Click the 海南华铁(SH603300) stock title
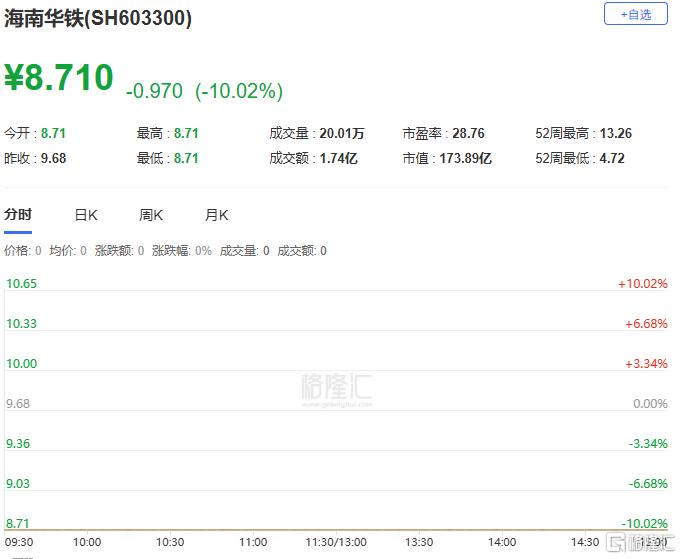 (x=98, y=18)
